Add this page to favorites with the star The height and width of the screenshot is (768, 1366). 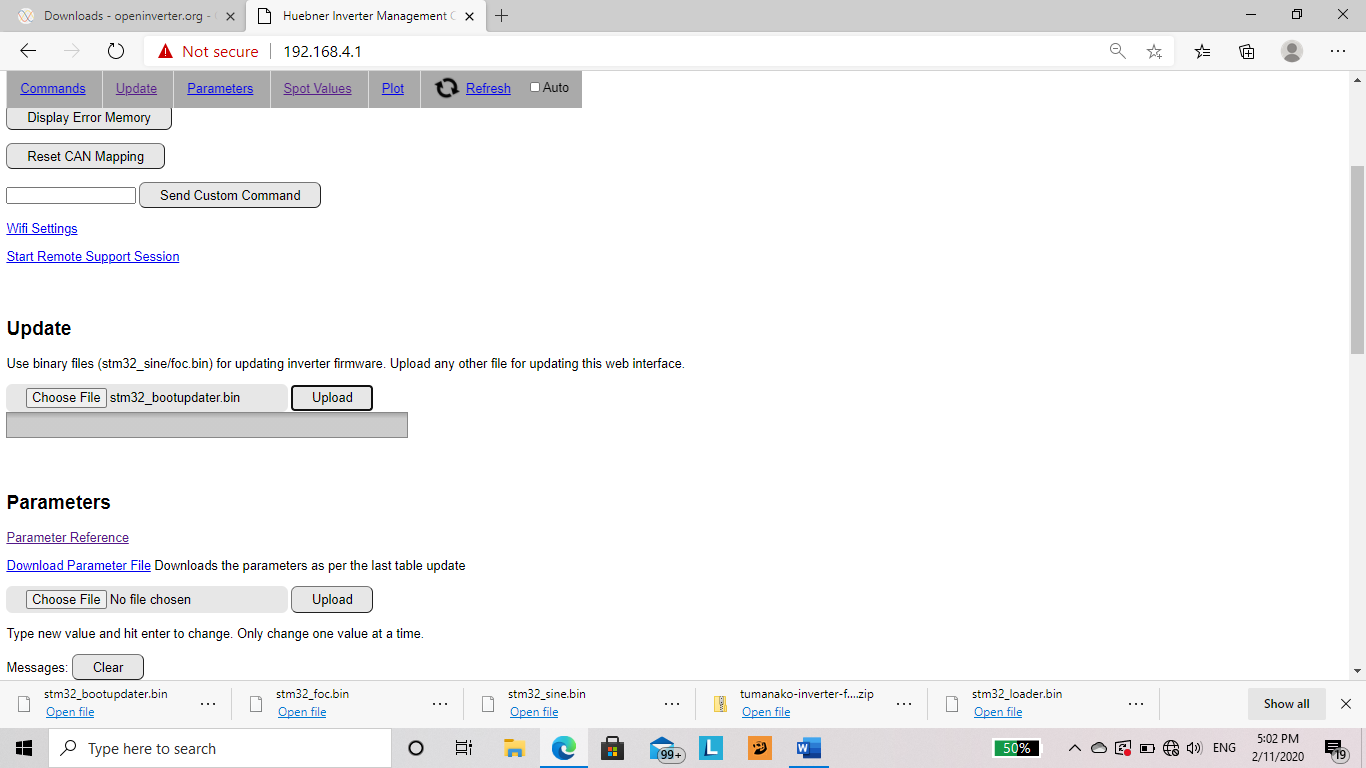tap(1154, 51)
